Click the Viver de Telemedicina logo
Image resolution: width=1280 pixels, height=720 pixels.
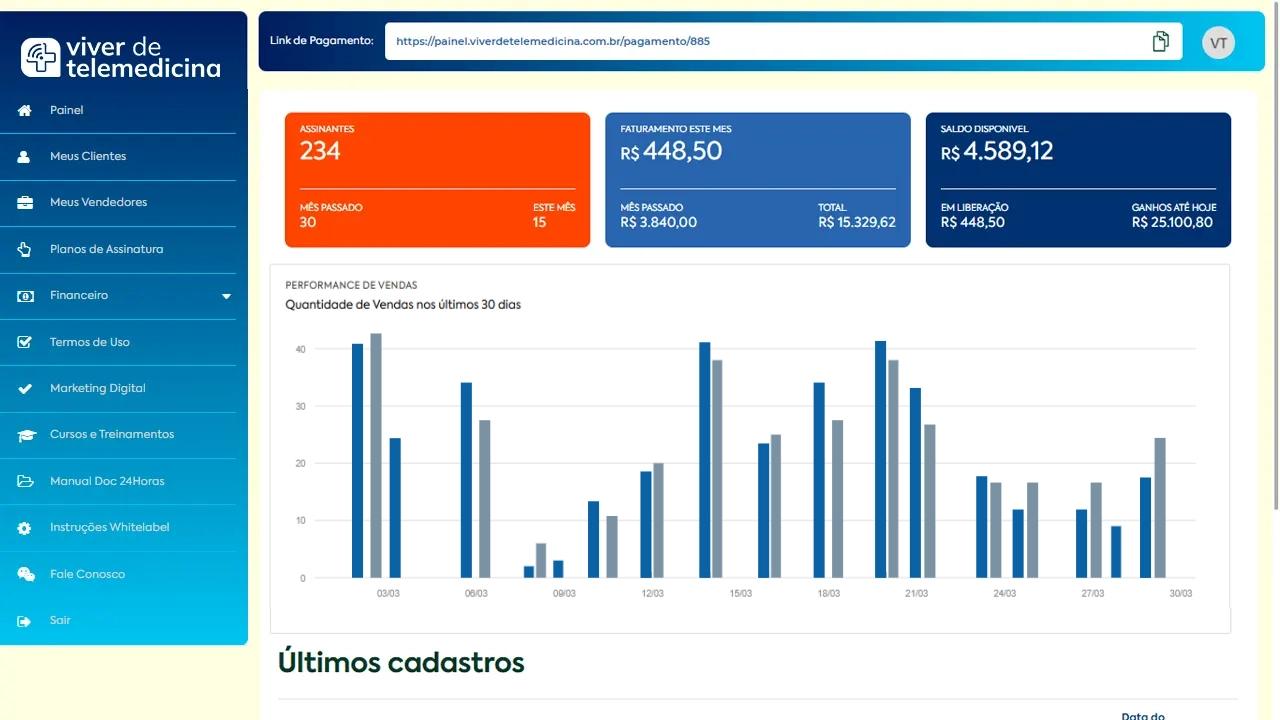[121, 58]
